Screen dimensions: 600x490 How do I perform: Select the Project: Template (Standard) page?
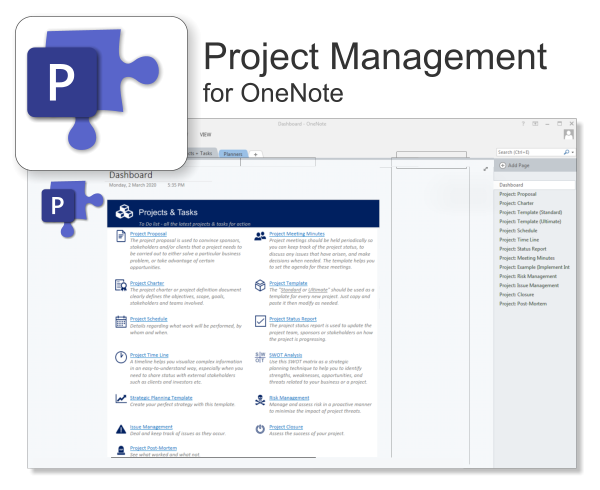pos(530,212)
